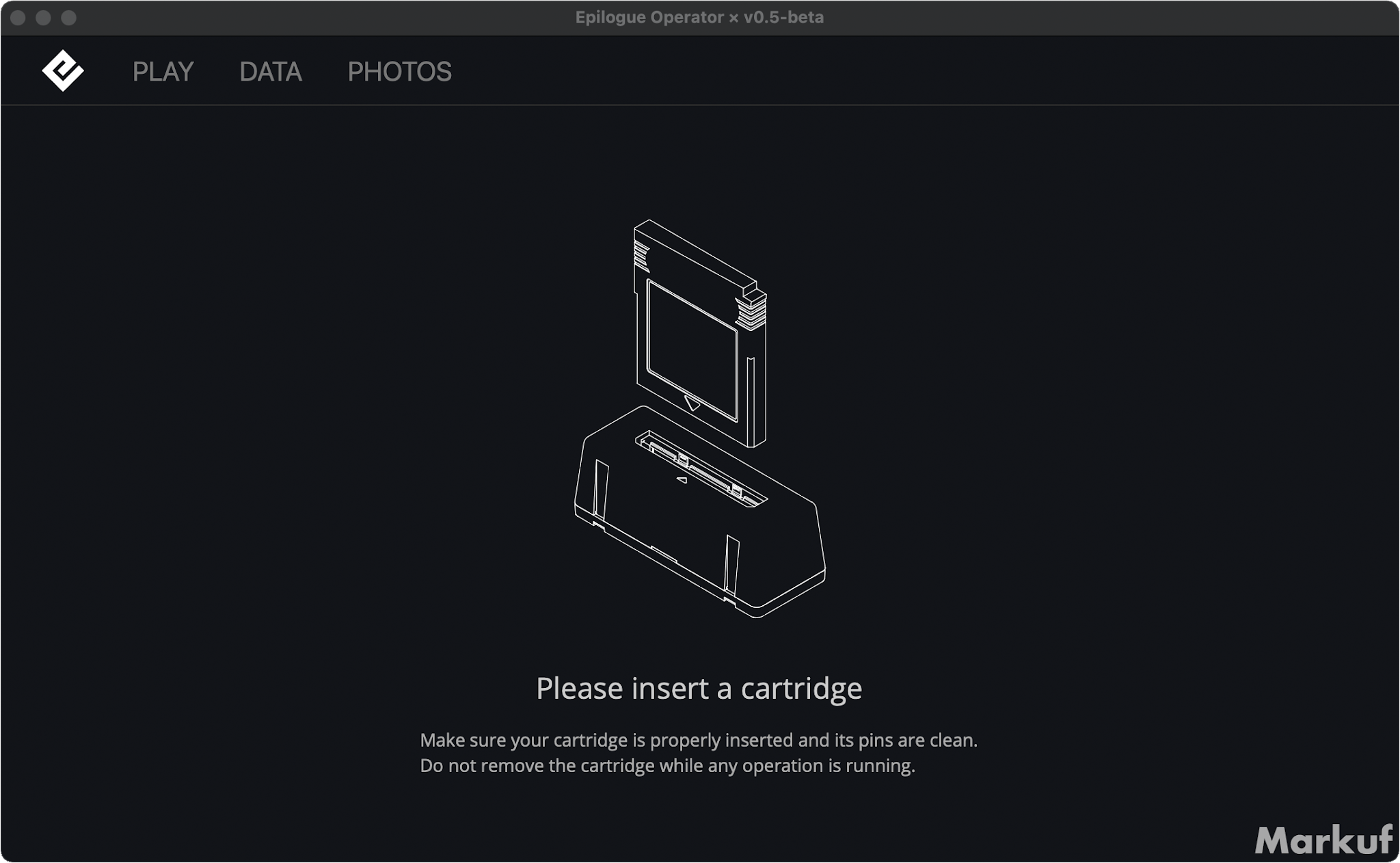Click the downward triangle arrow on cartridge
Screen dimensions: 1400x863
692,403
